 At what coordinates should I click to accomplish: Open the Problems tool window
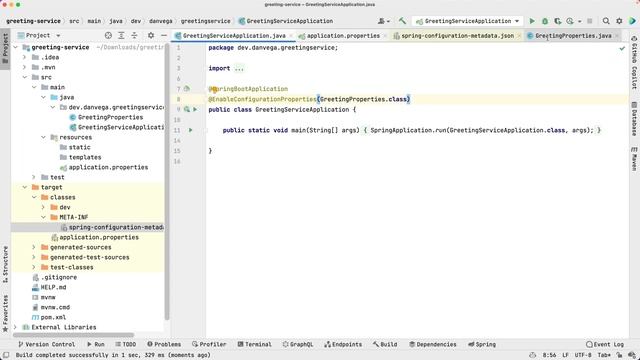pyautogui.click(x=164, y=344)
